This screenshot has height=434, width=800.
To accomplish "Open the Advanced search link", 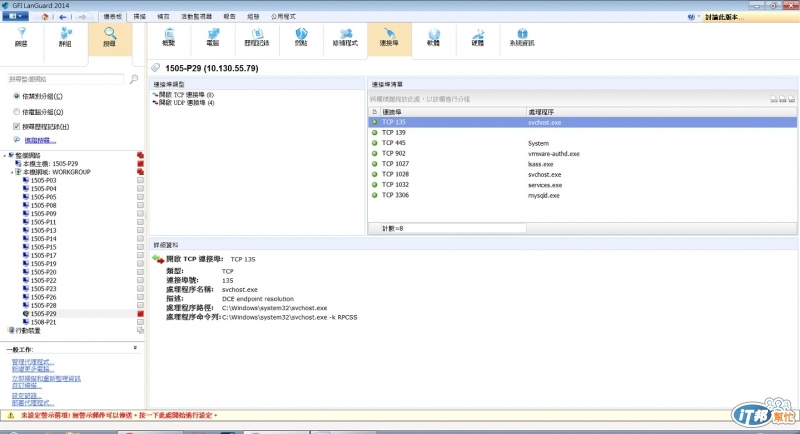I will click(x=40, y=140).
